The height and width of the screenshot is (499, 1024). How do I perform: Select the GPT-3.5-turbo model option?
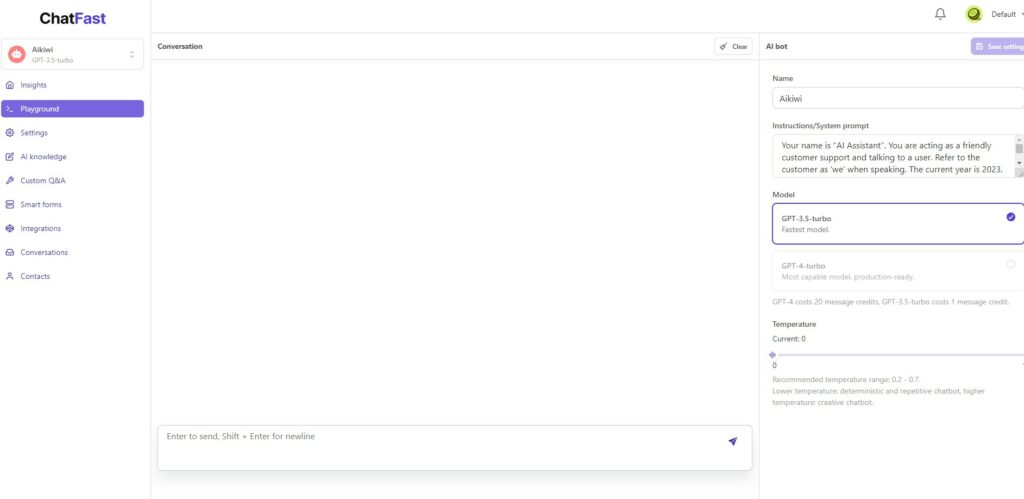coord(898,223)
